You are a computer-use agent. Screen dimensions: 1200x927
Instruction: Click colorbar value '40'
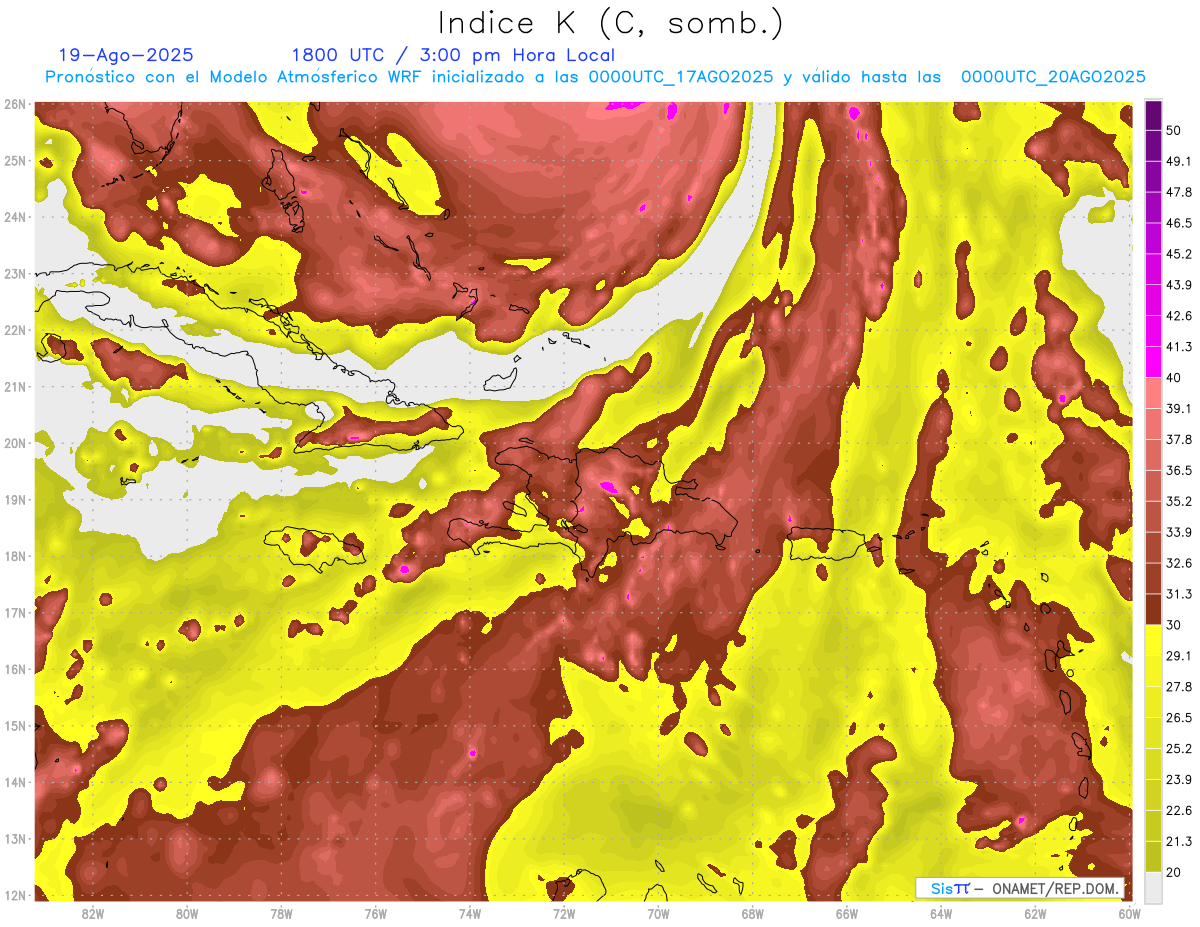(x=1175, y=377)
